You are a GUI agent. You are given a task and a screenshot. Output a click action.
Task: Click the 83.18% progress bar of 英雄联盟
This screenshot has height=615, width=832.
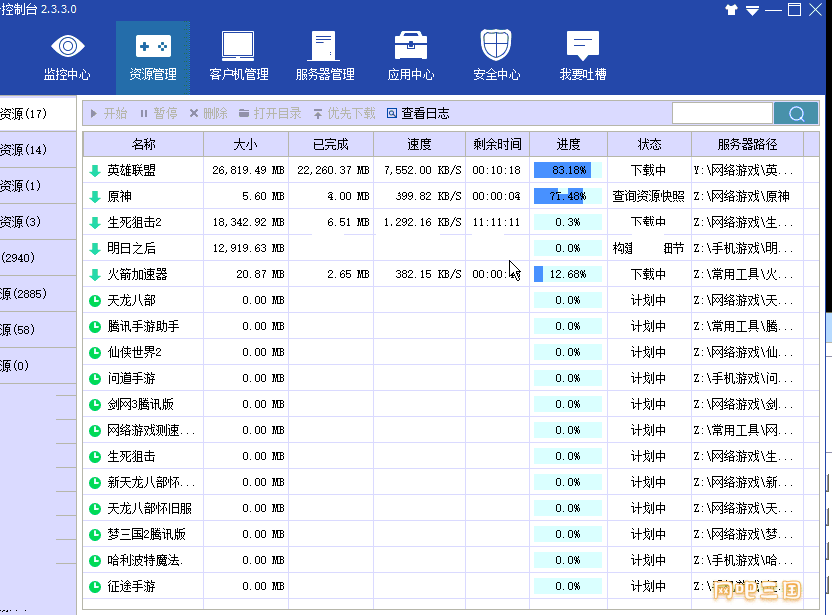click(x=568, y=170)
